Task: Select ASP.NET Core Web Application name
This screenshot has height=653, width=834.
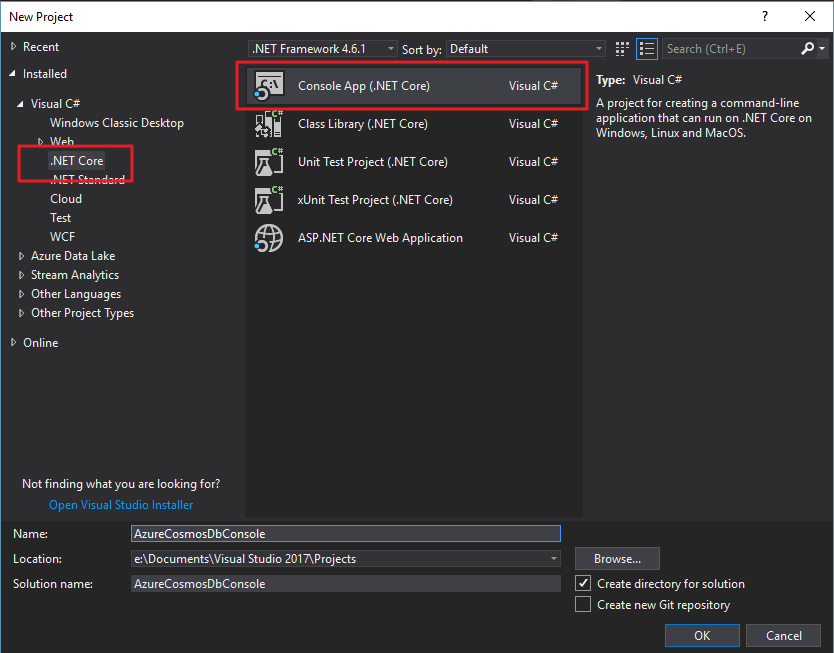Action: [x=380, y=238]
